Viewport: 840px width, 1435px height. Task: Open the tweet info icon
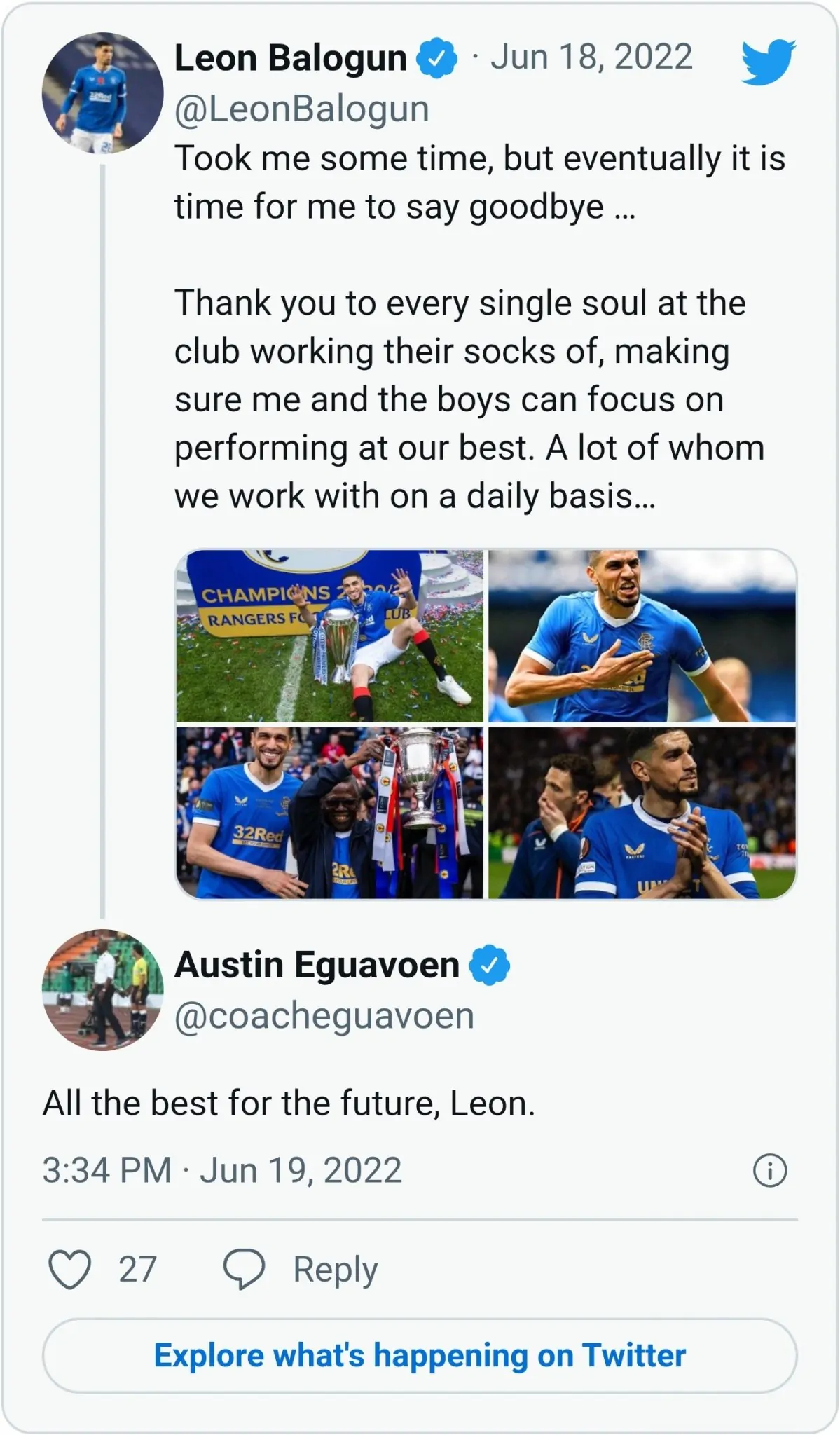770,1171
